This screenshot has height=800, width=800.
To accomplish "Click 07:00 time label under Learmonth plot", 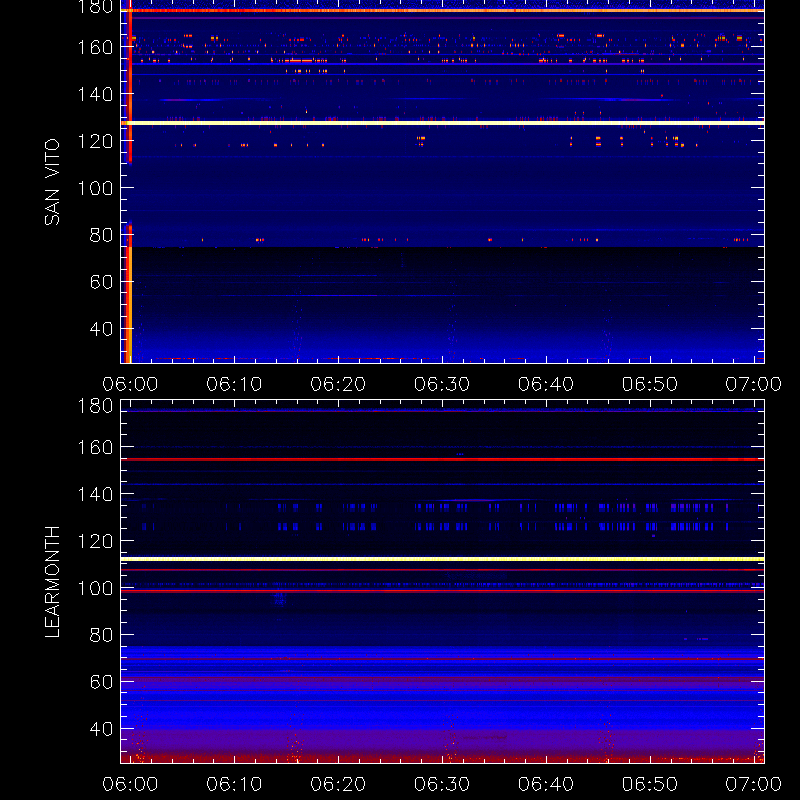I will pyautogui.click(x=754, y=784).
